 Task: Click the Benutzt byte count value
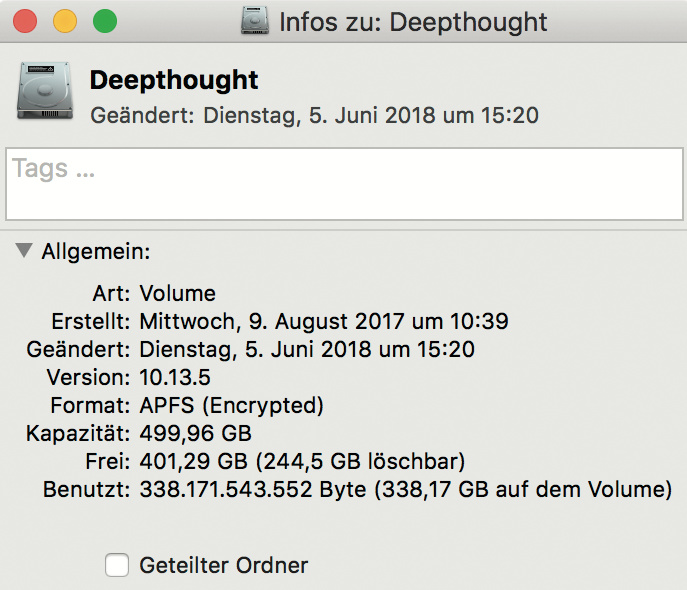coord(254,490)
